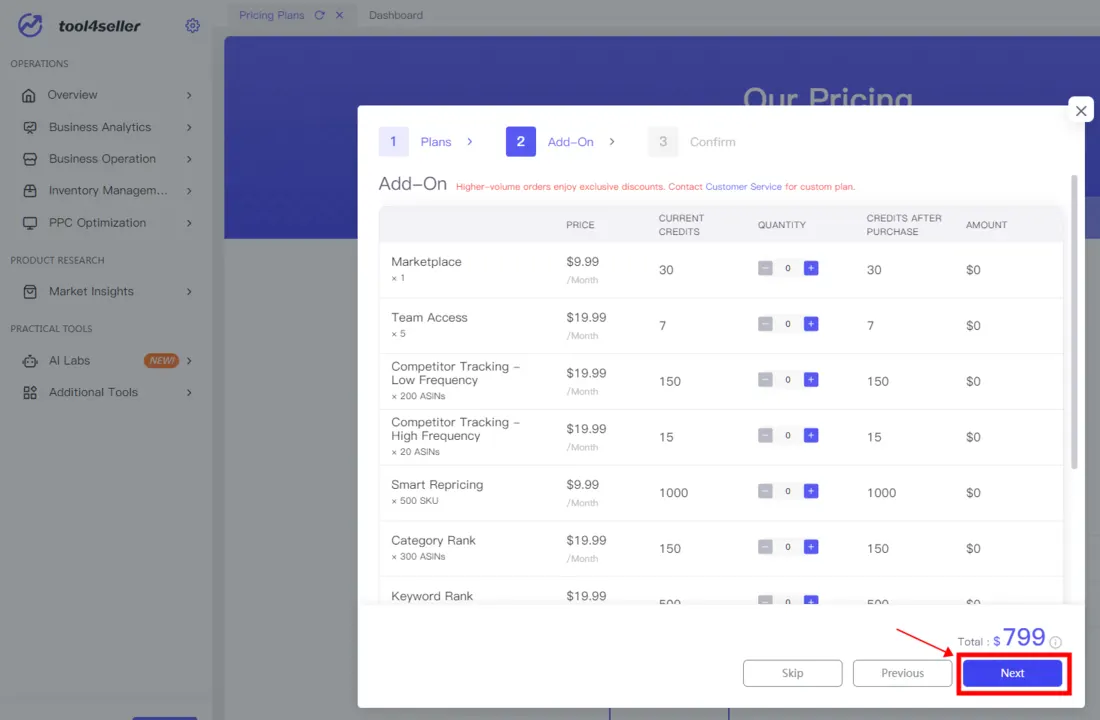The image size is (1100, 720).
Task: Select Business Analytics in the sidebar
Action: point(100,127)
